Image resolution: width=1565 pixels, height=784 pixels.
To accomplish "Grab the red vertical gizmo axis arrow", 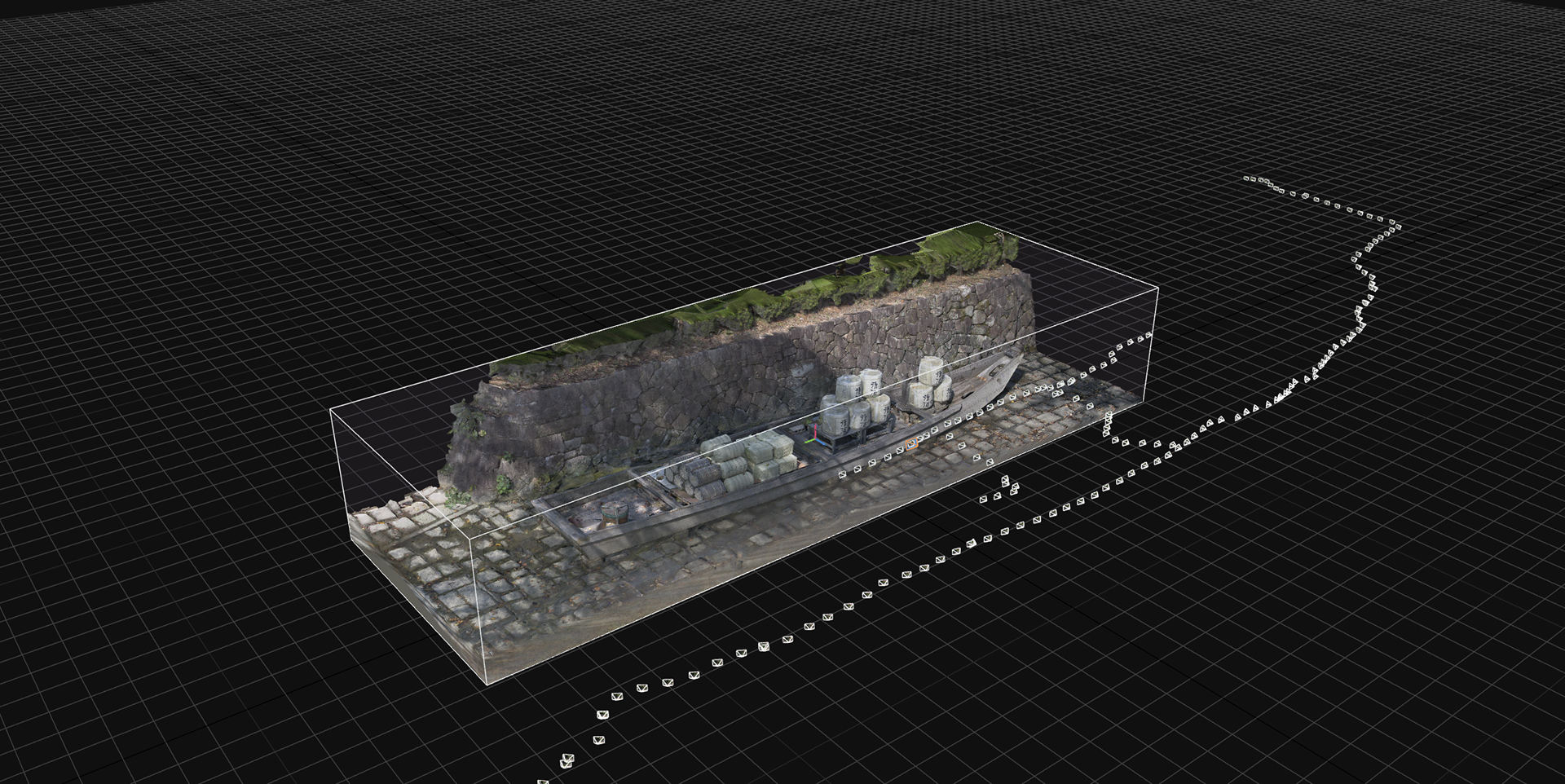I will (815, 431).
